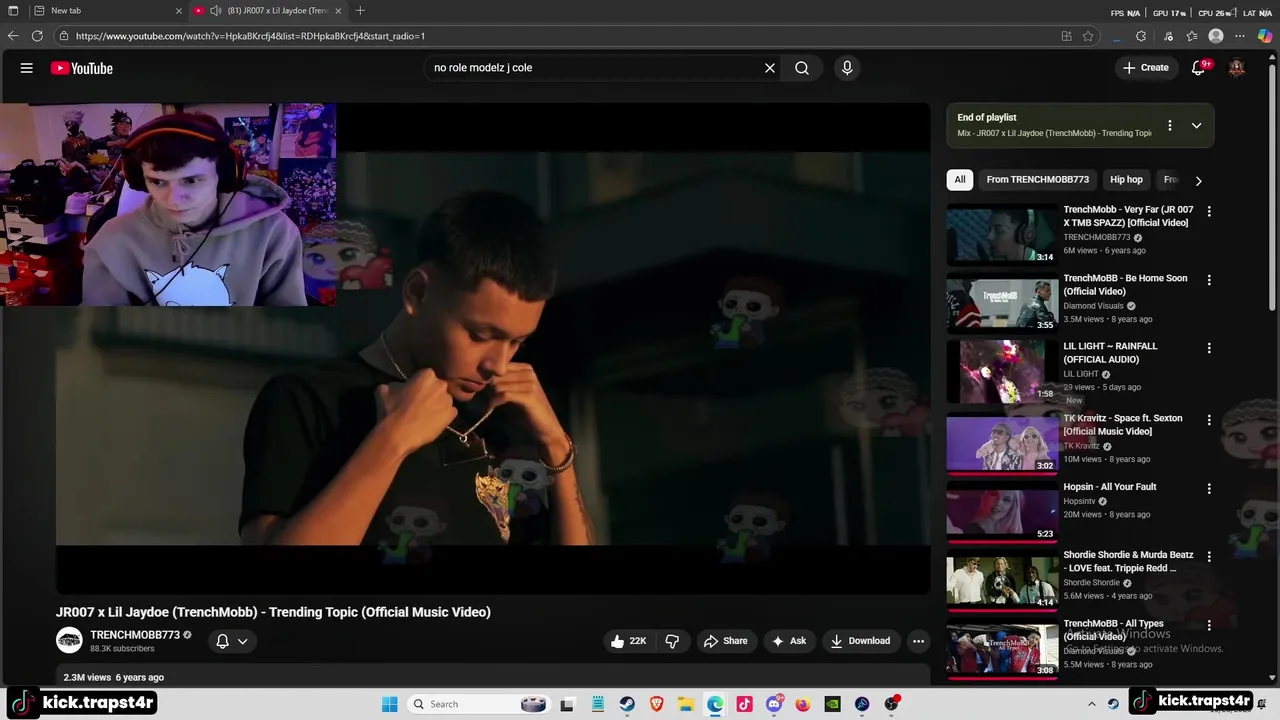The height and width of the screenshot is (720, 1280).
Task: Dislike the video with thumbs down
Action: [672, 641]
